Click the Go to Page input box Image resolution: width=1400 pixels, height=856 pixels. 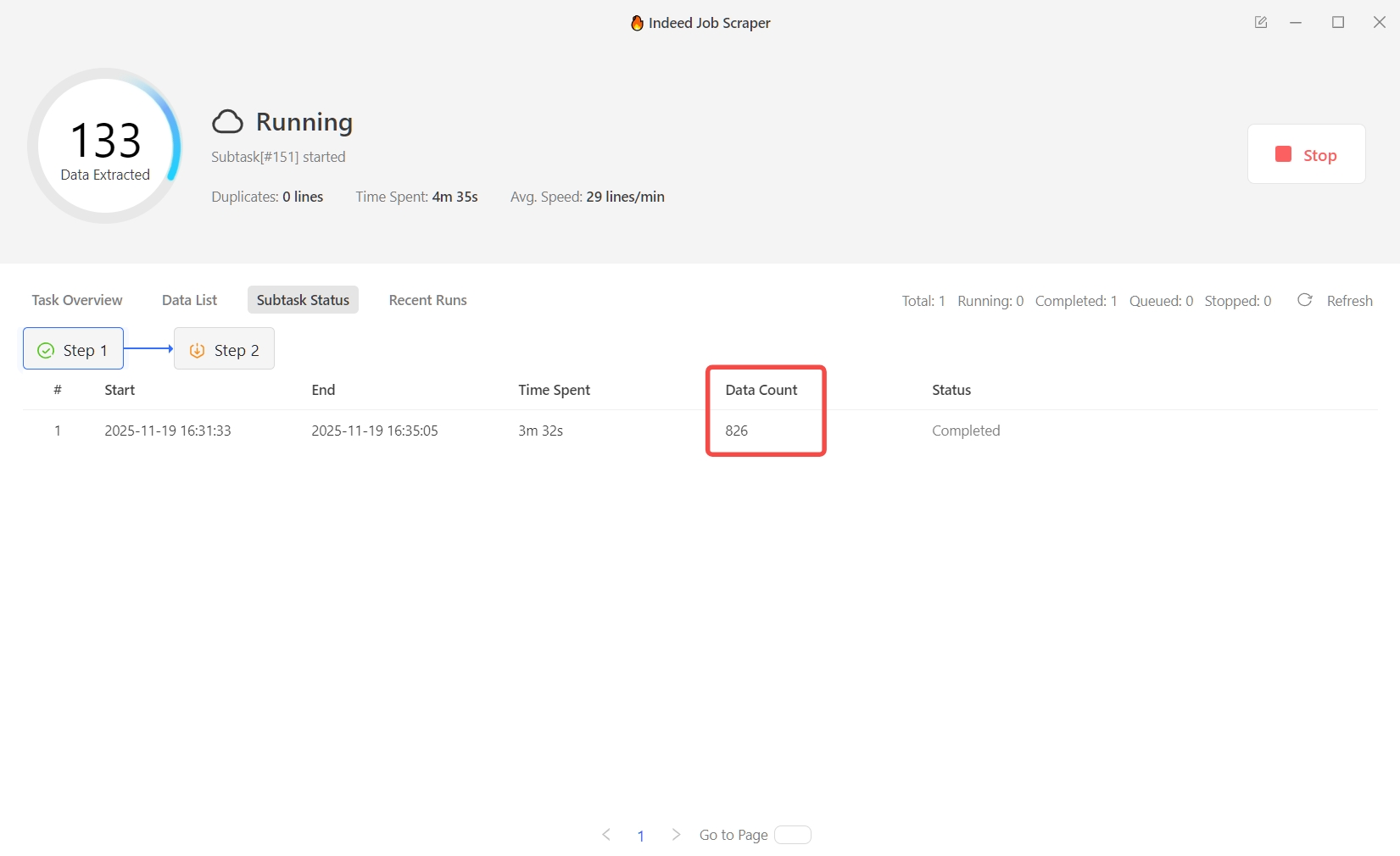coord(793,835)
